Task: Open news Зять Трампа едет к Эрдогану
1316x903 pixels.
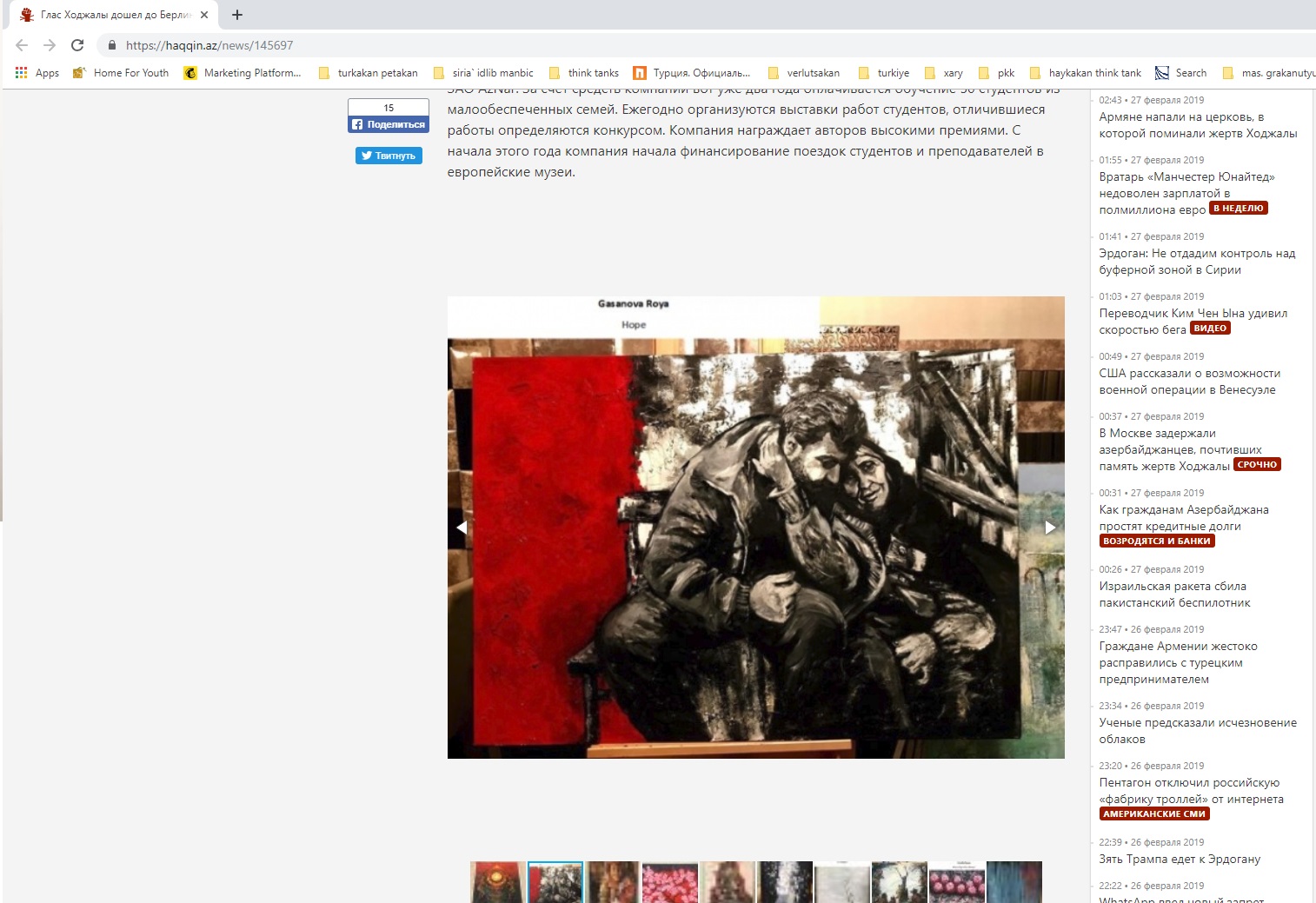Action: 1180,859
